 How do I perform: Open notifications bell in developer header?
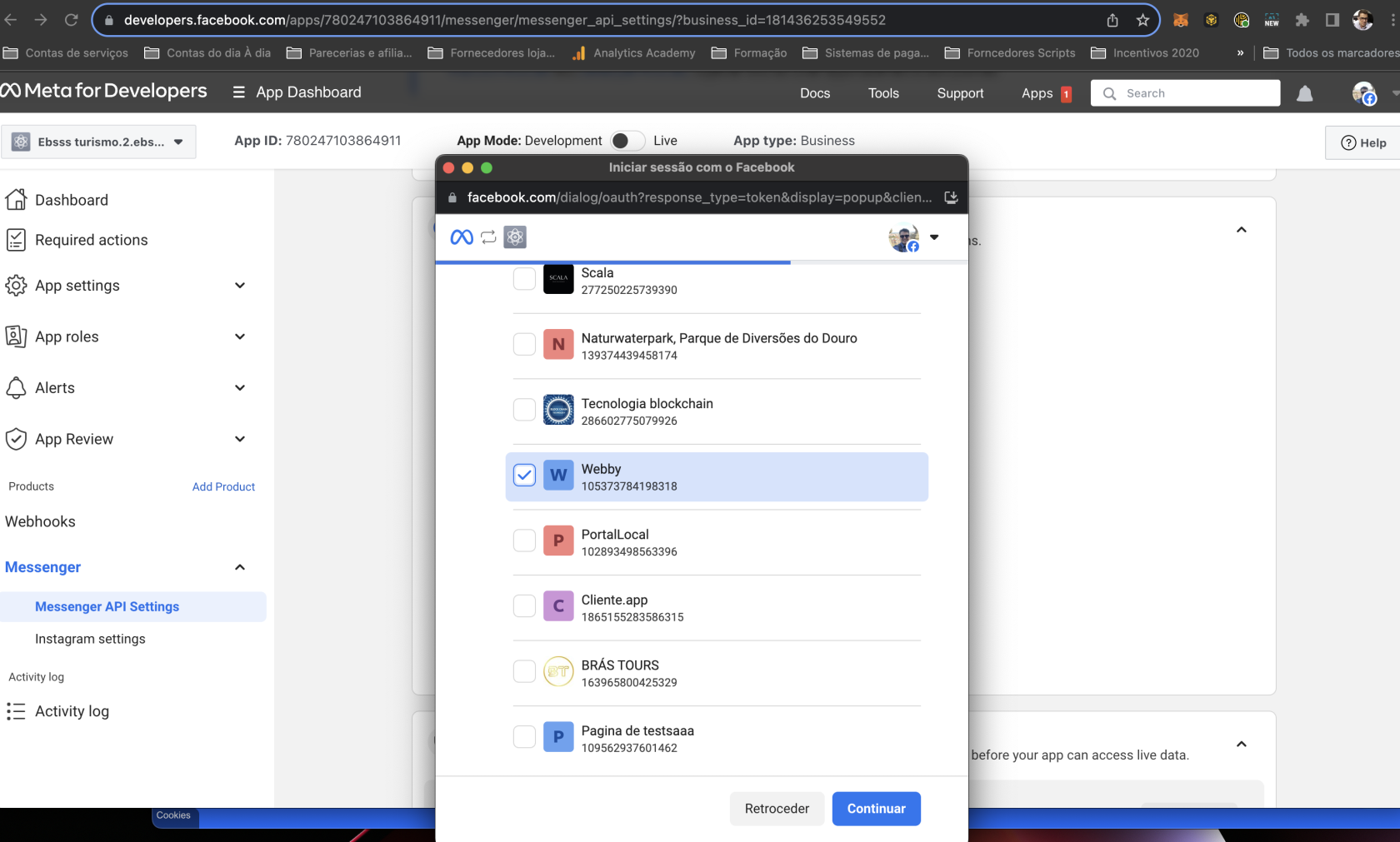pos(1305,93)
